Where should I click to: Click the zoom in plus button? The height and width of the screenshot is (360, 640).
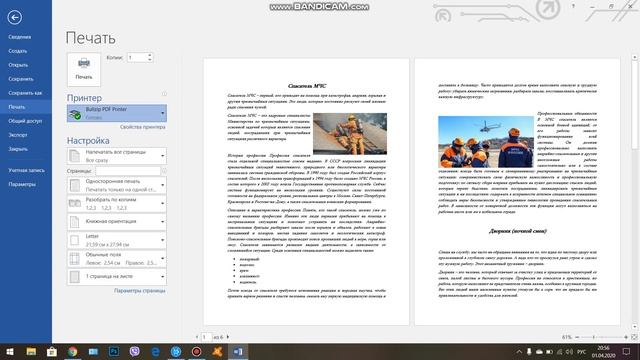(x=626, y=337)
